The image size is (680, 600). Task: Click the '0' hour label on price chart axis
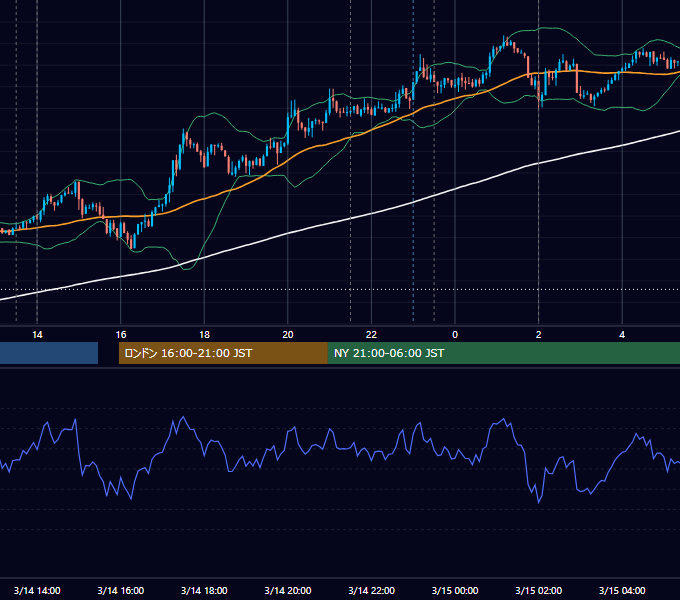(x=455, y=335)
